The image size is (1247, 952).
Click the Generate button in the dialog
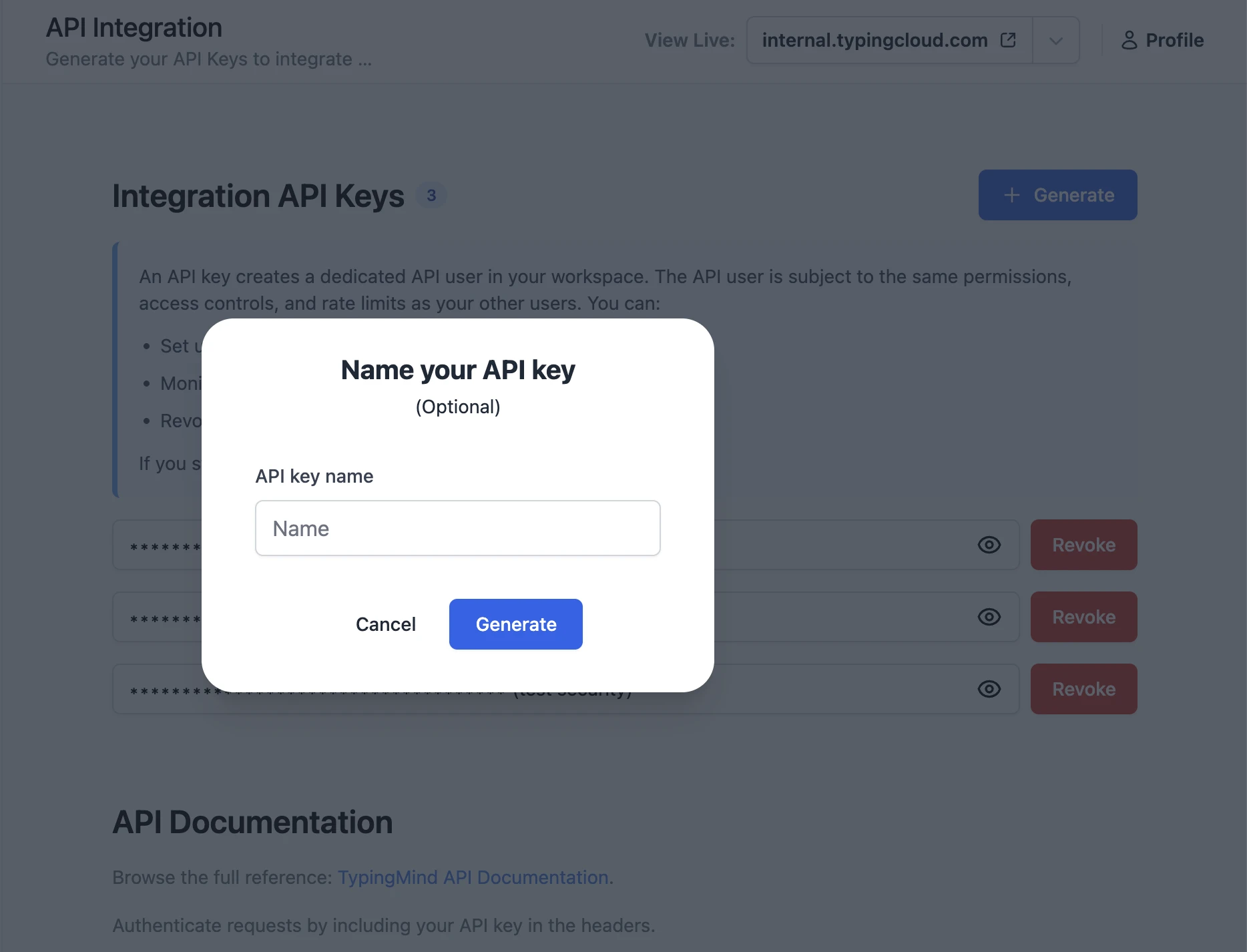[516, 624]
